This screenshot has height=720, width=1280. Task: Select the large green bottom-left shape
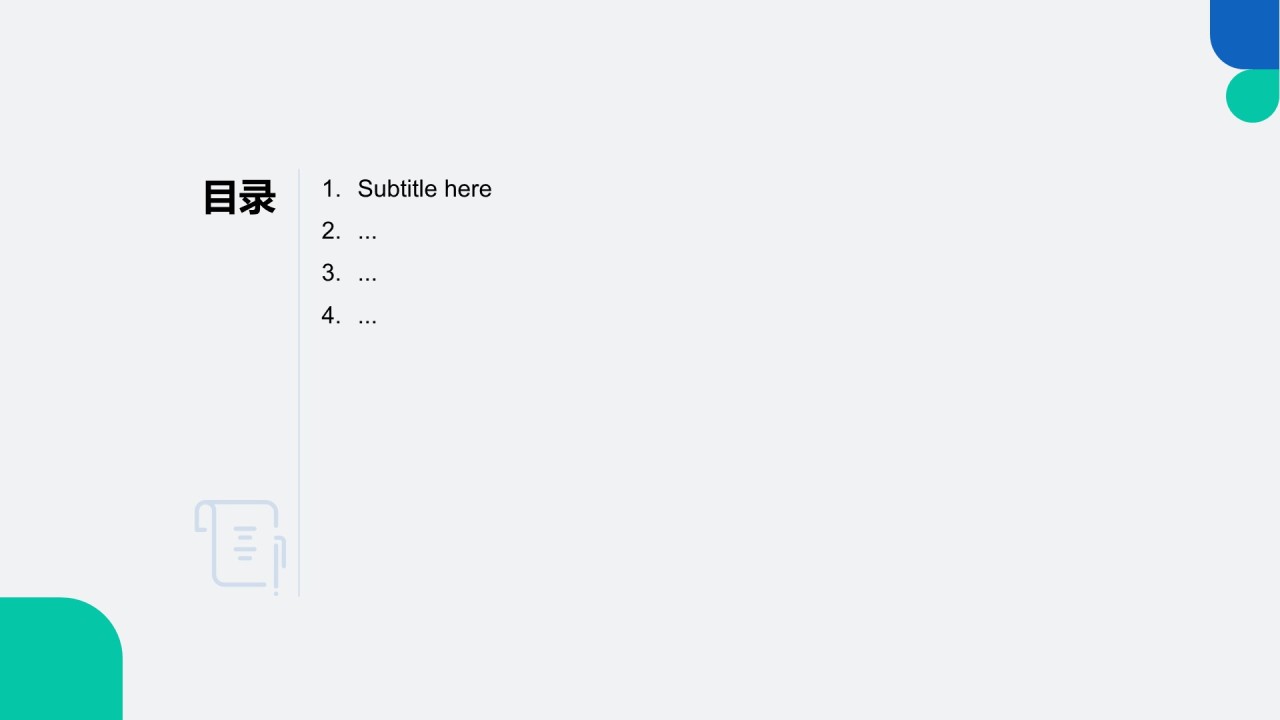[x=61, y=658]
